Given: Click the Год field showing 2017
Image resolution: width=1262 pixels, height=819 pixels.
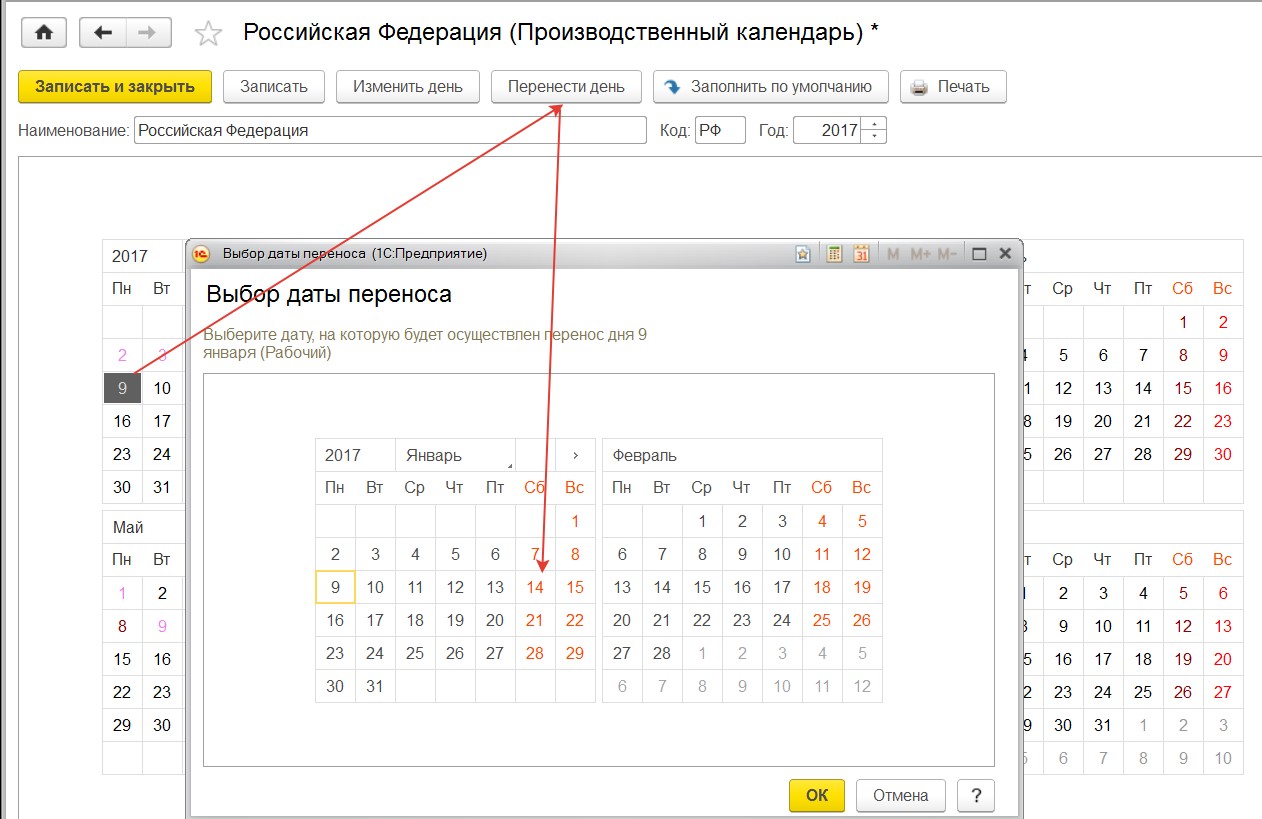Looking at the screenshot, I should click(828, 130).
